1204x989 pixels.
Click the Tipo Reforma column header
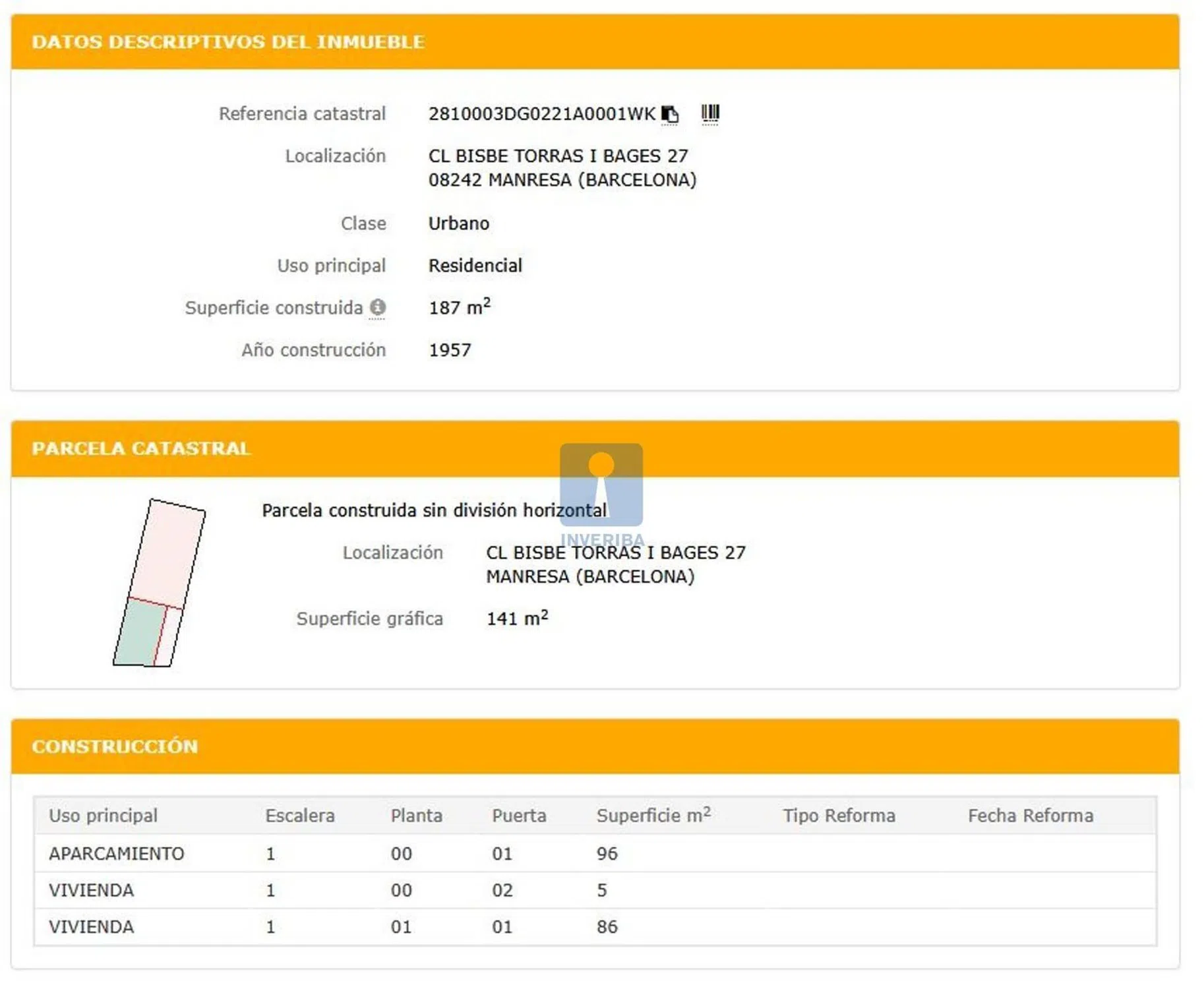point(839,816)
